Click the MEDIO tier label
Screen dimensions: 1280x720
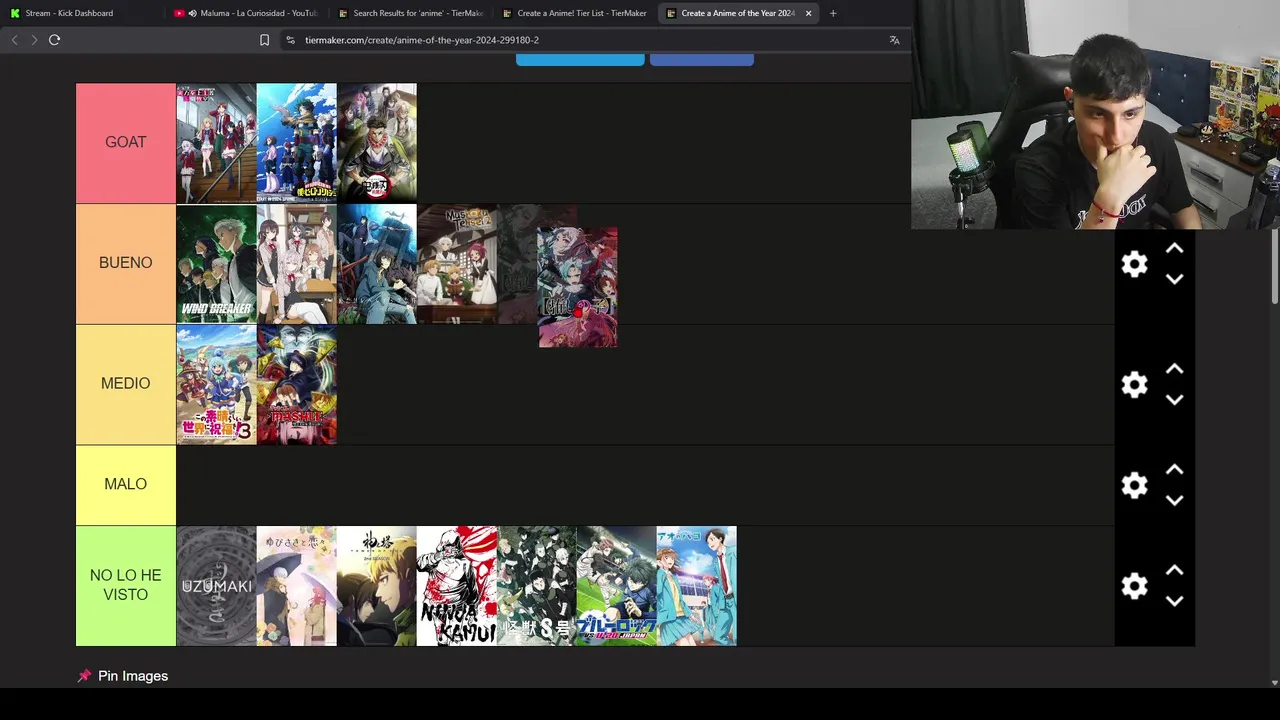tap(126, 385)
